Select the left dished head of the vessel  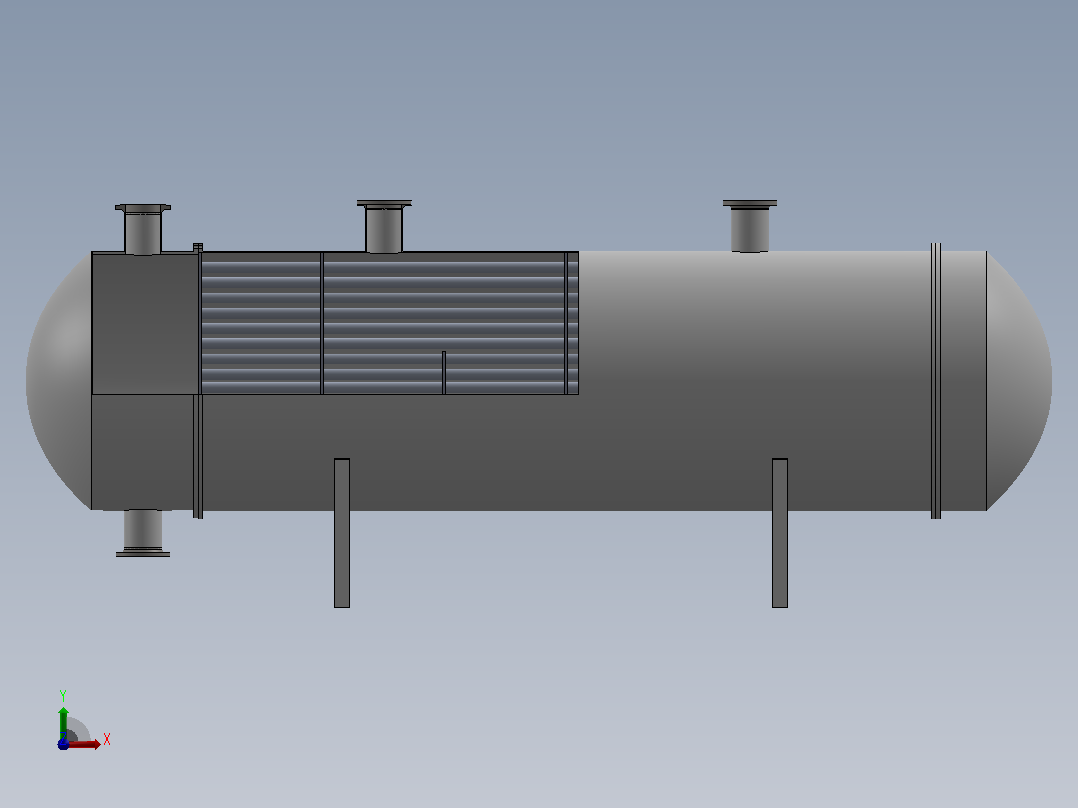[59, 381]
